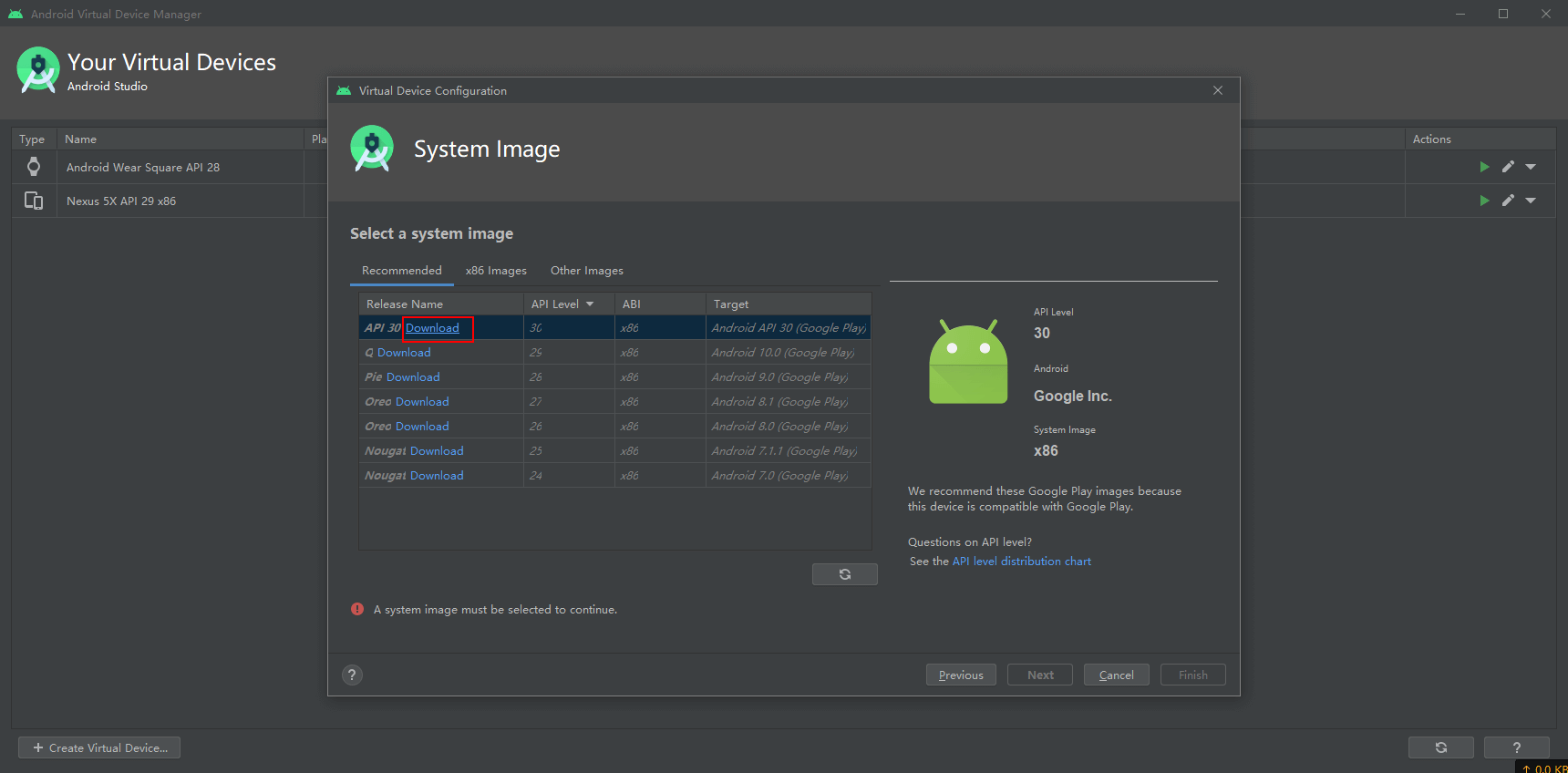Click the wear device type icon
This screenshot has height=773, width=1568.
(34, 167)
